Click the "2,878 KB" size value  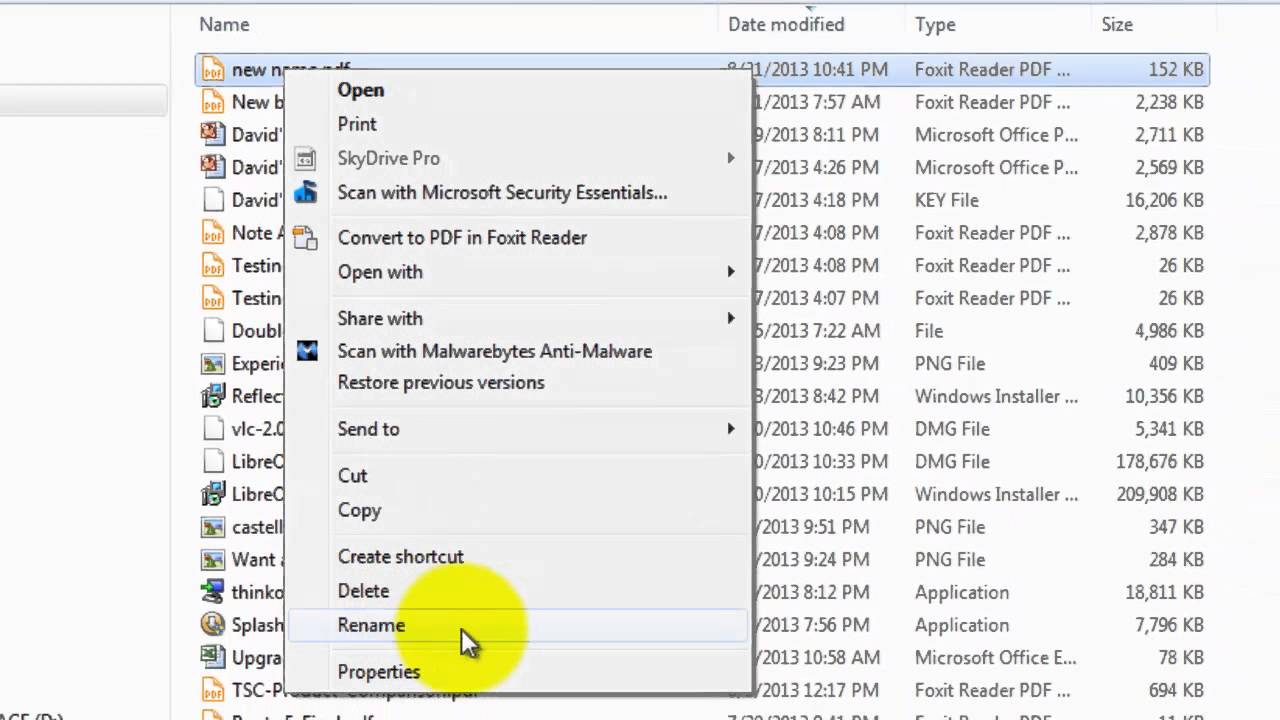1169,233
